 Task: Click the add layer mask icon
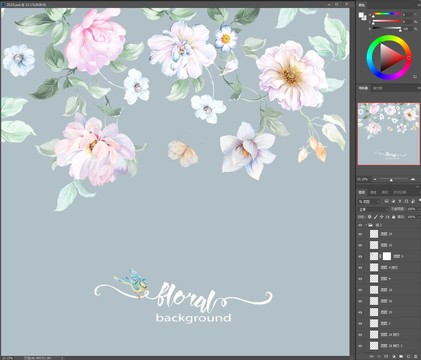[386, 356]
